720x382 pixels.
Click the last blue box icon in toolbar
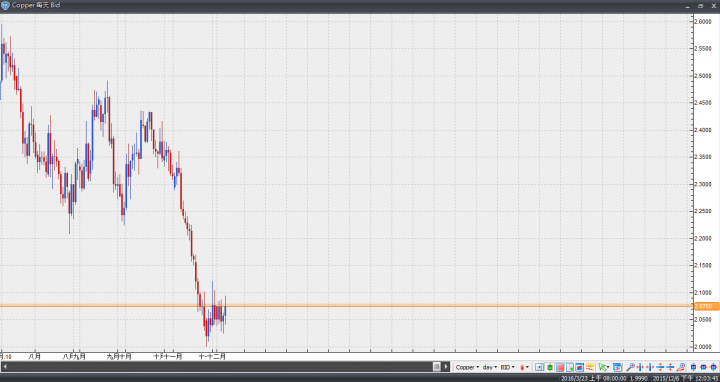[714, 367]
